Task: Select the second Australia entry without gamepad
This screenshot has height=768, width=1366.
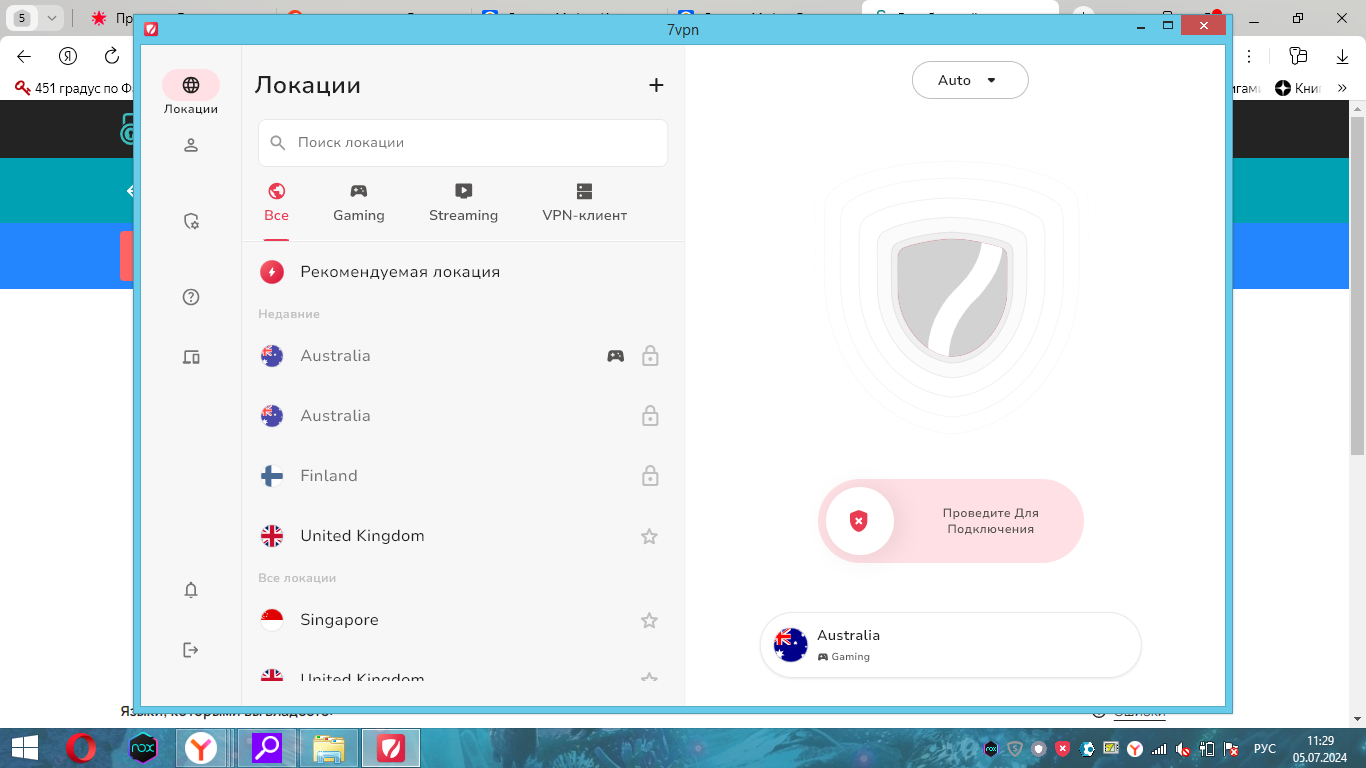Action: click(463, 416)
